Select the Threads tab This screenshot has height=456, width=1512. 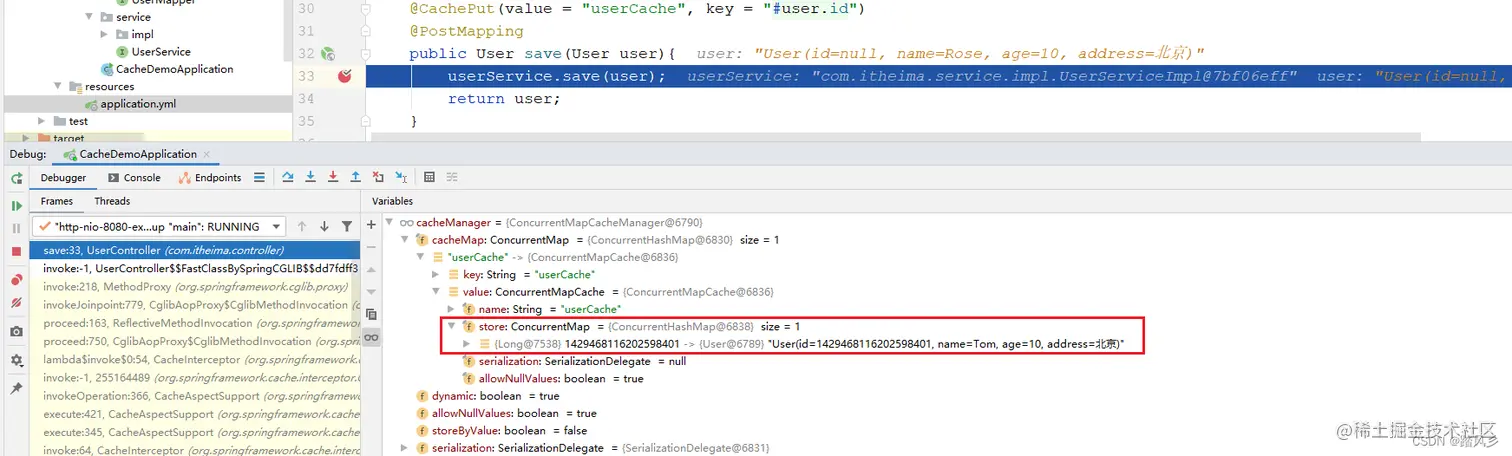pyautogui.click(x=112, y=201)
